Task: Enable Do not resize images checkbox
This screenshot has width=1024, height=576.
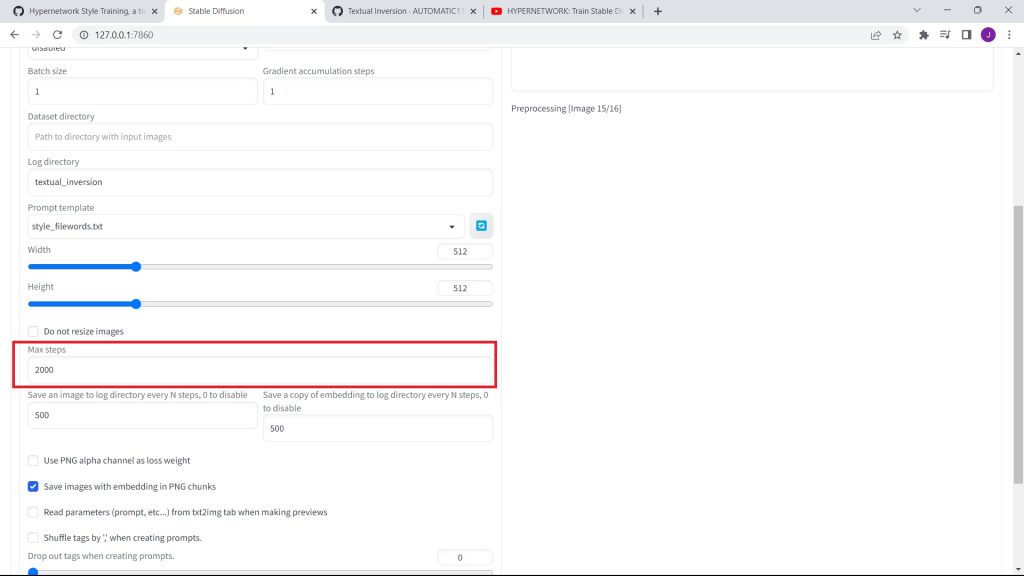Action: 33,331
